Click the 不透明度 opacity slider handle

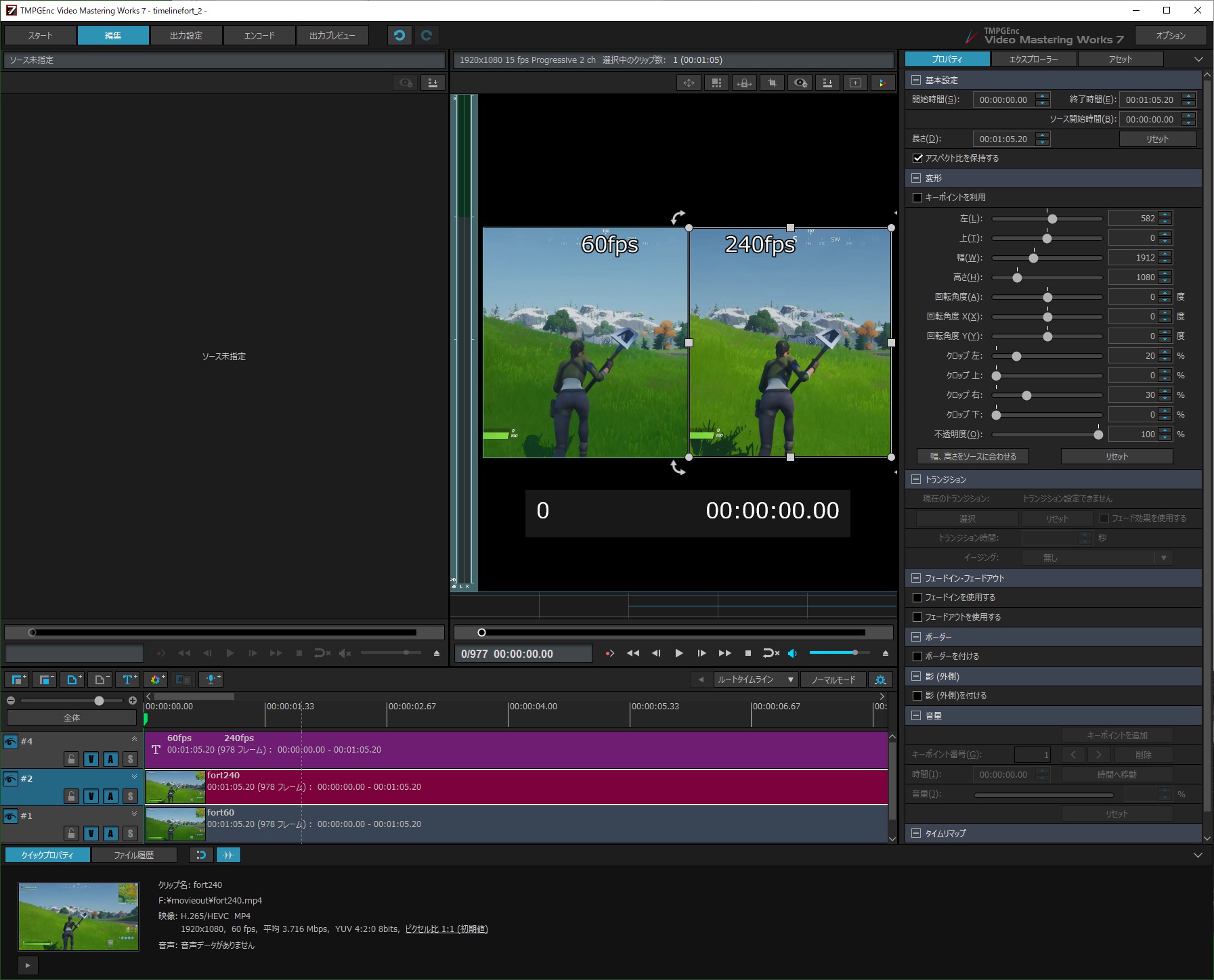(1098, 435)
